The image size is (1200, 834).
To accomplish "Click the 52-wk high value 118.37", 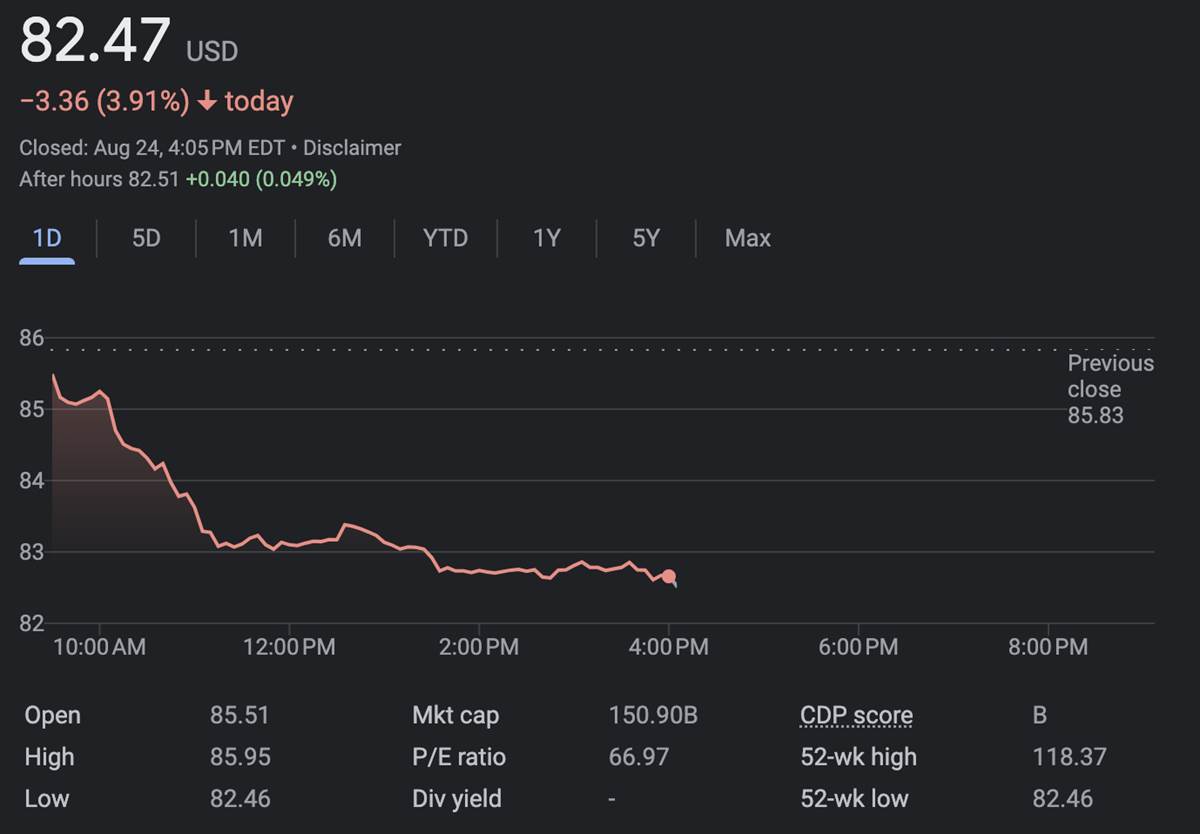I will [1069, 758].
